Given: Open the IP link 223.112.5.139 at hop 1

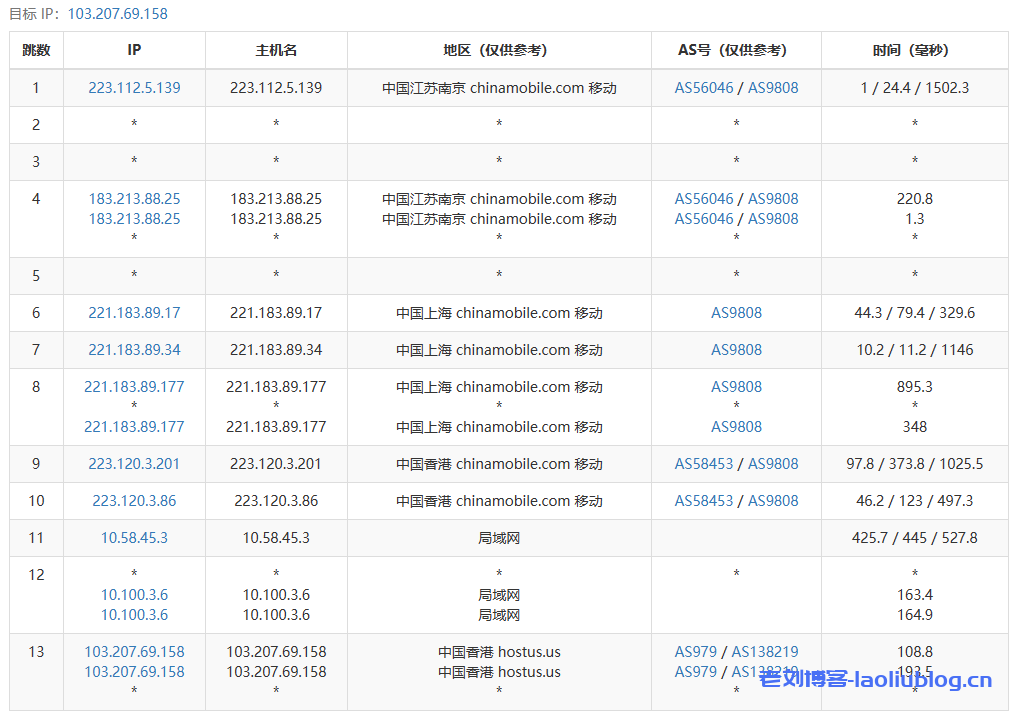Looking at the screenshot, I should 134,88.
